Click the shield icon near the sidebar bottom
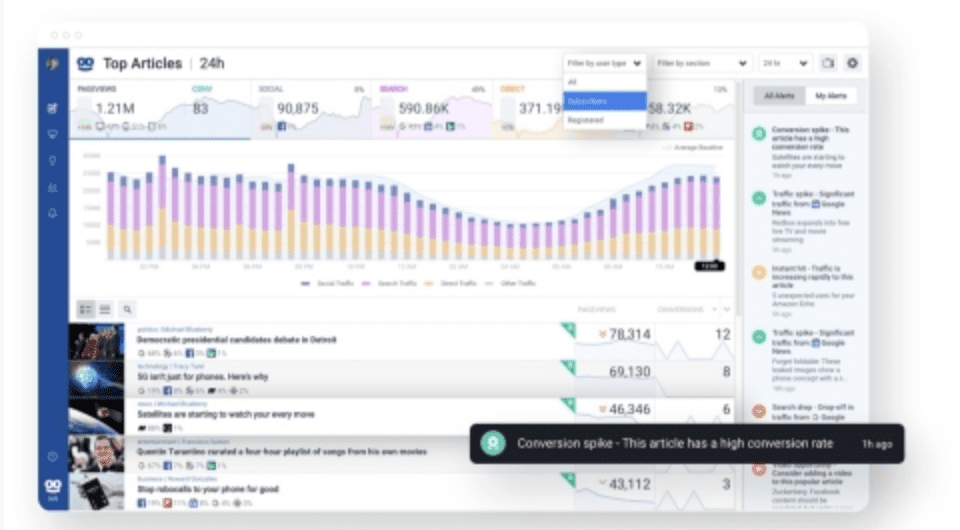 click(53, 457)
